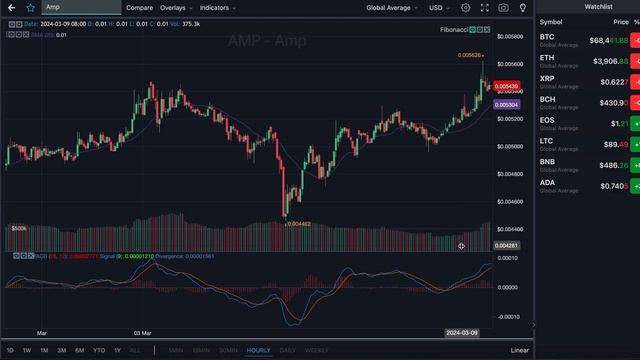The height and width of the screenshot is (360, 640).
Task: Sort watchlist by Price column header
Action: [621, 22]
